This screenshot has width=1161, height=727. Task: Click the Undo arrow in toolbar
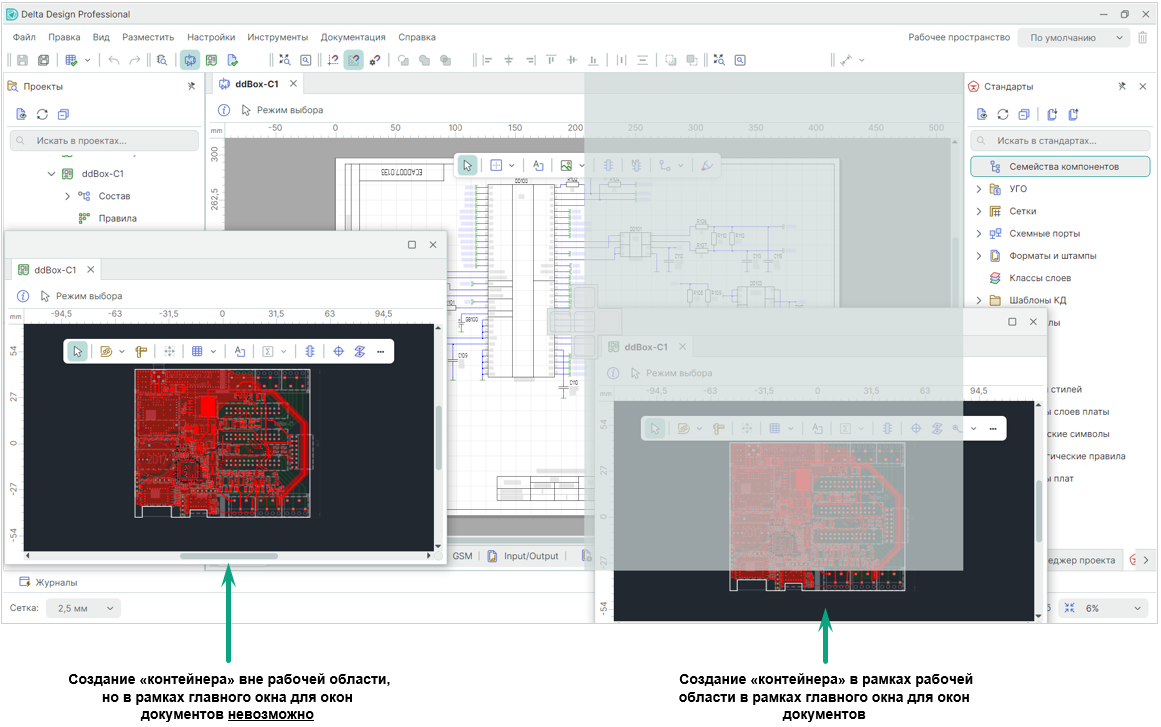[113, 60]
